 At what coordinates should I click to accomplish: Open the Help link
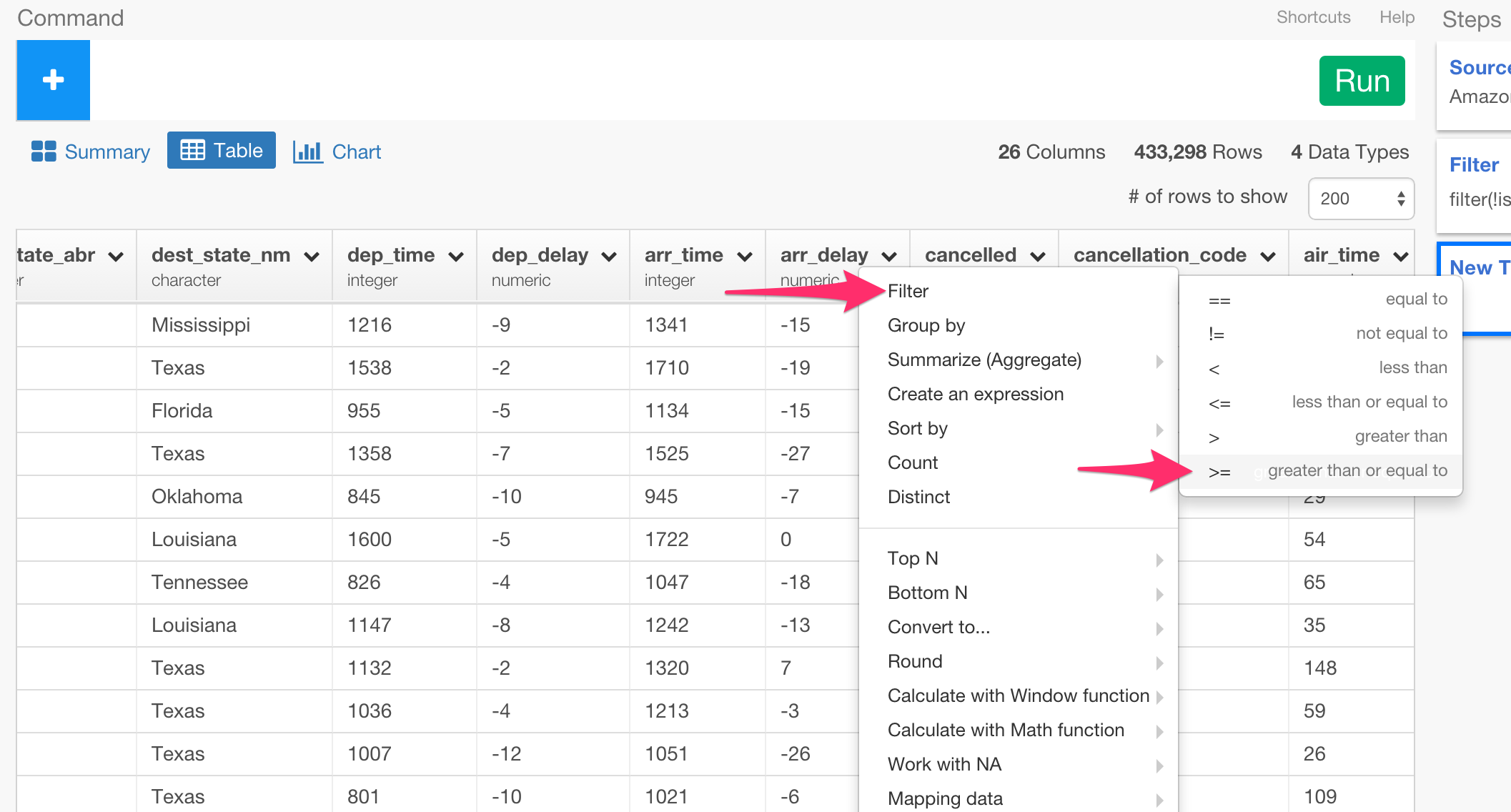[x=1397, y=17]
